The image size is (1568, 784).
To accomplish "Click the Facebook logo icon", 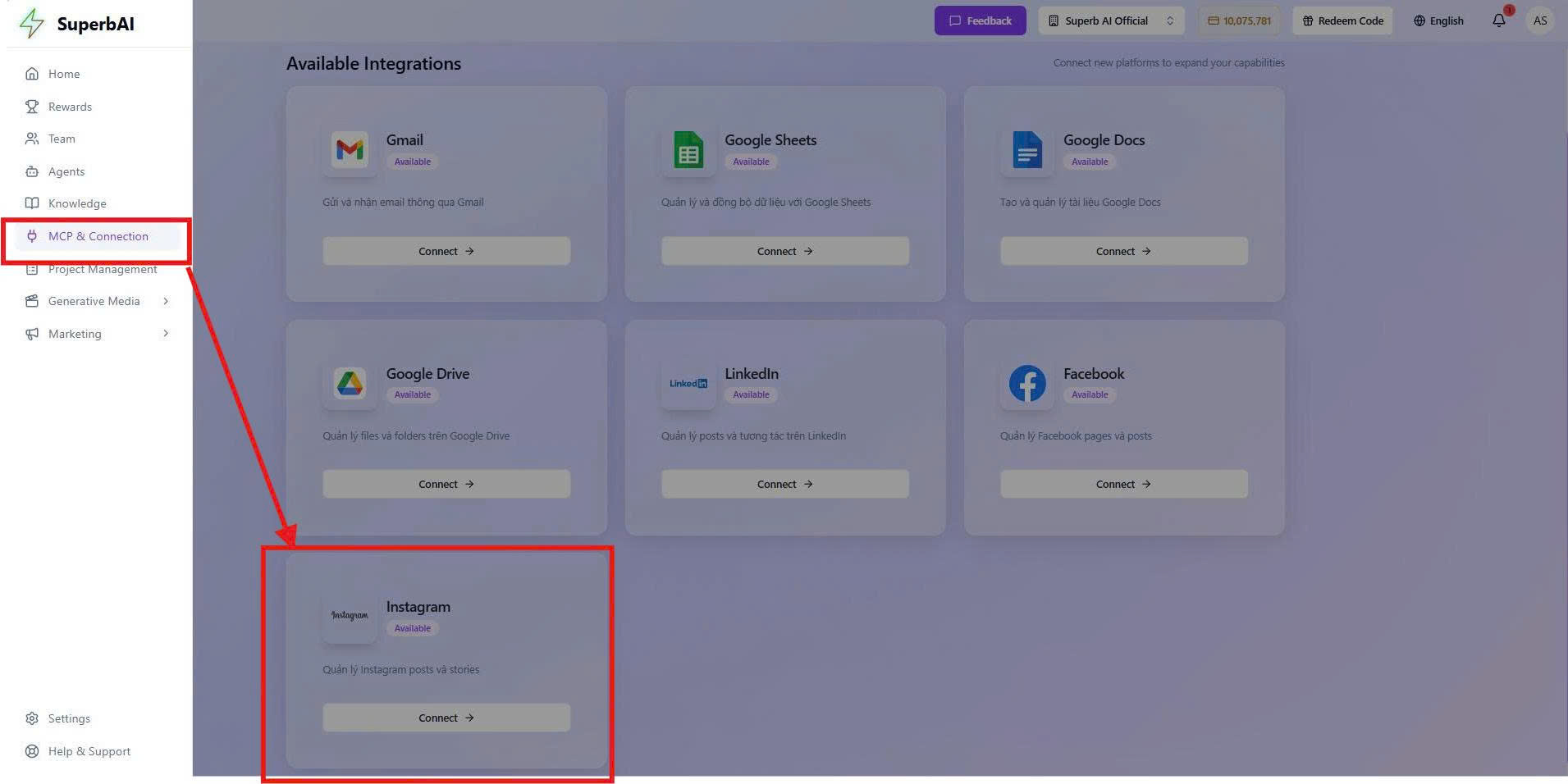I will (1026, 383).
